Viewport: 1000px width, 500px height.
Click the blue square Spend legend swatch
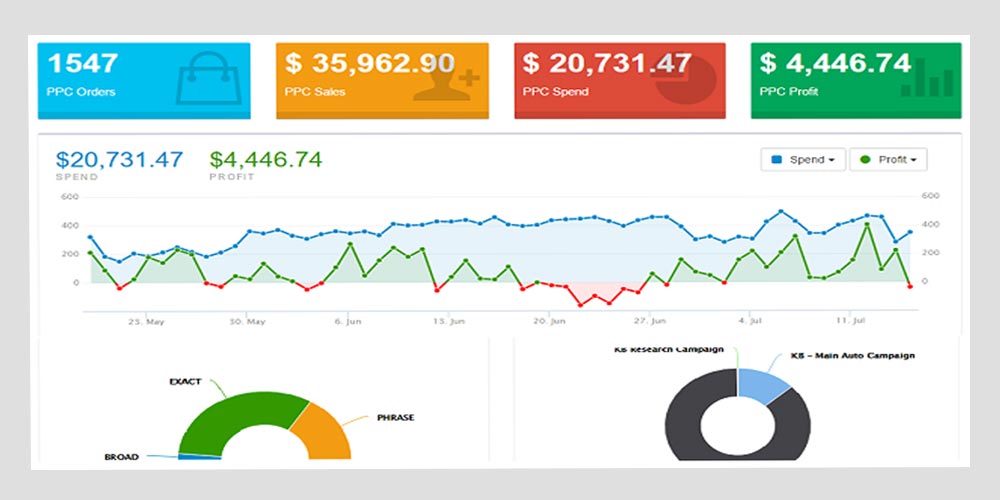coord(777,160)
